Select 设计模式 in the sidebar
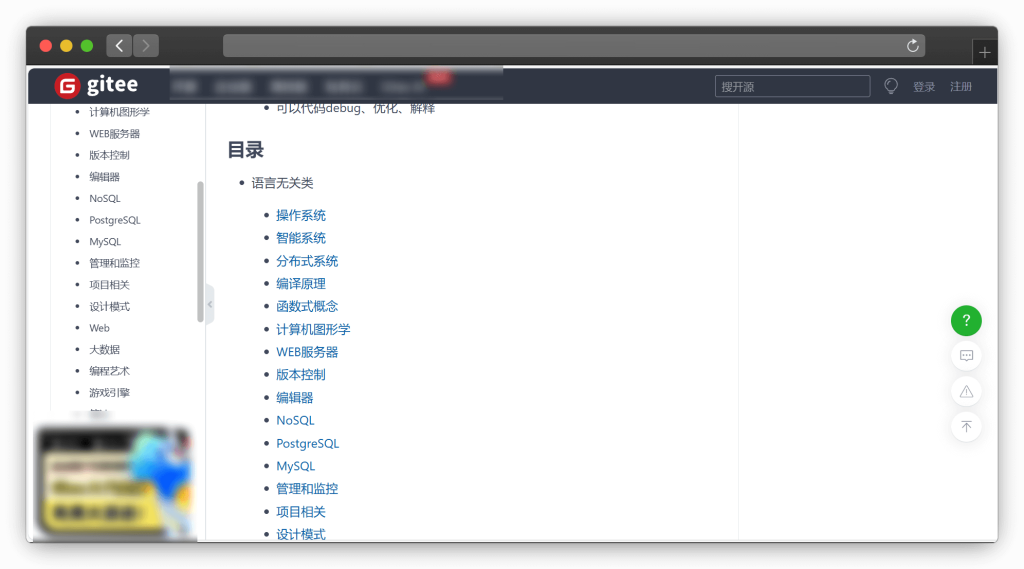 tap(109, 306)
